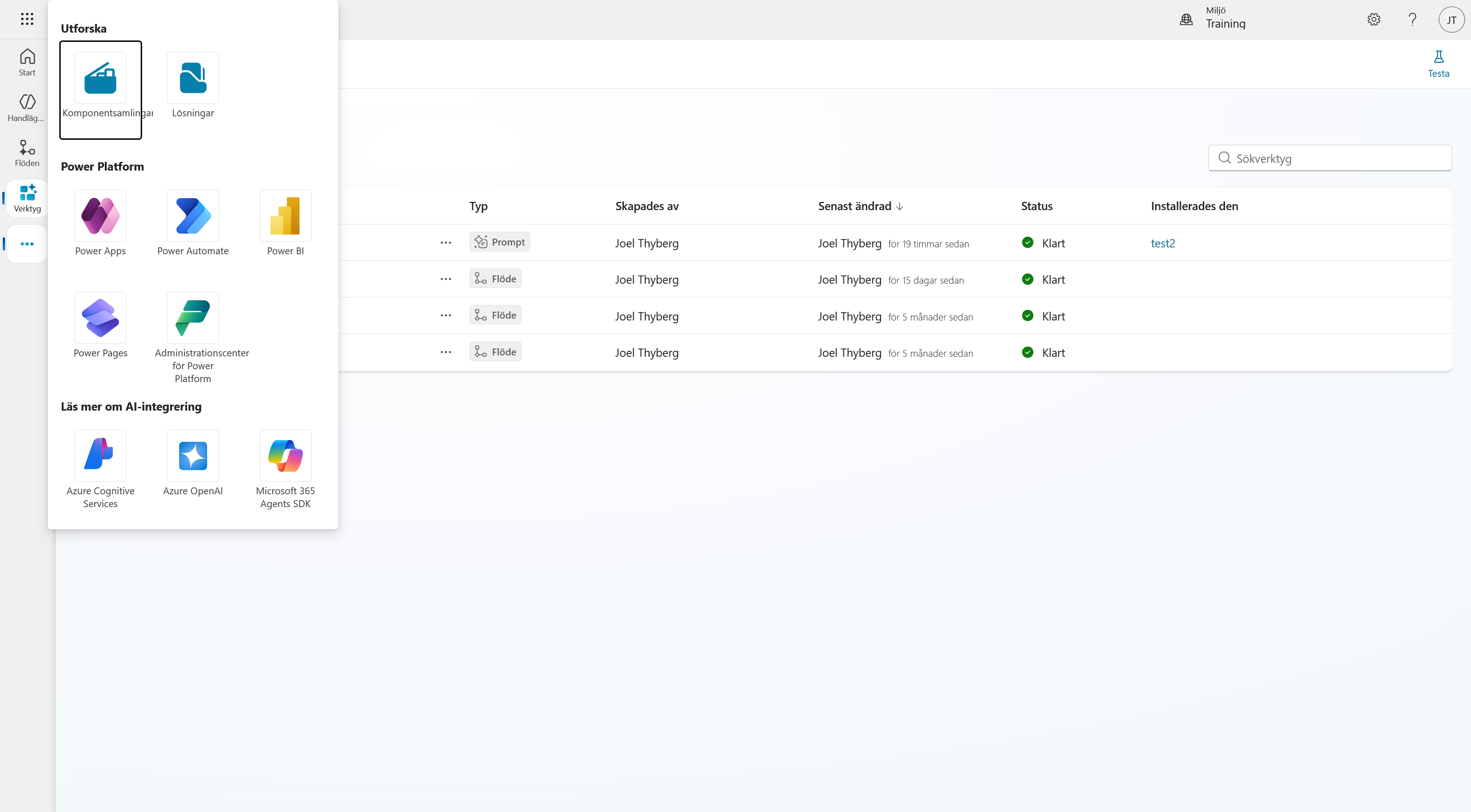This screenshot has height=812, width=1471.
Task: Click 'för 19 timmar sedan' text
Action: pyautogui.click(x=928, y=244)
